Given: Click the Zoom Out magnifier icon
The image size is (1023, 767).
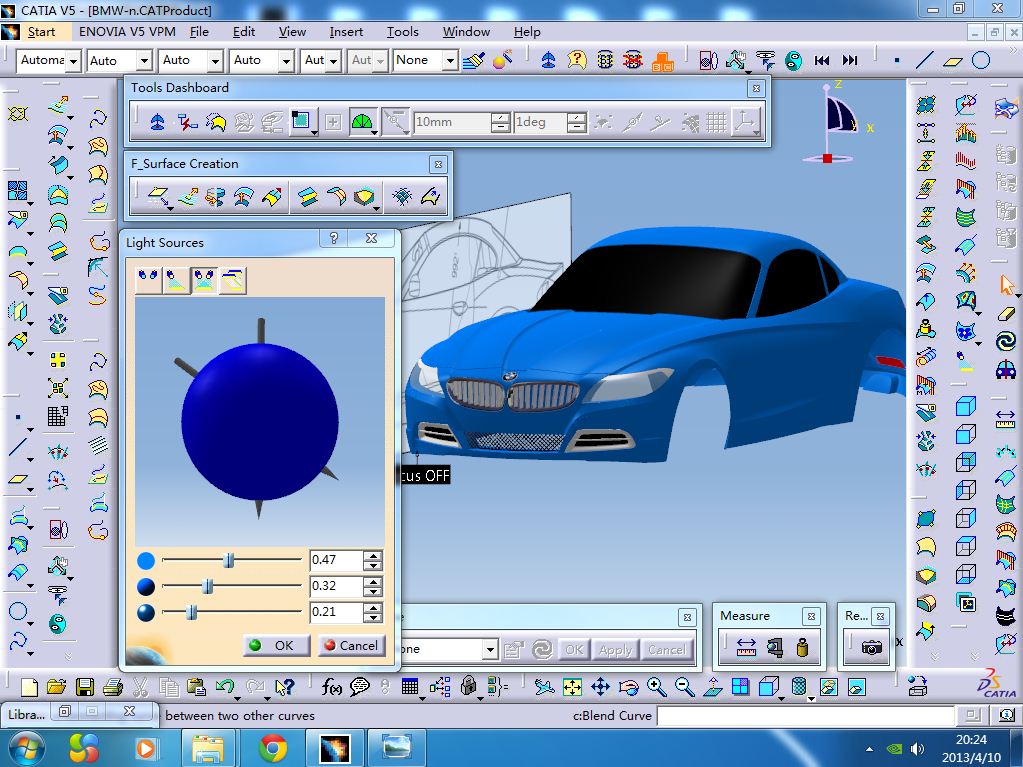Looking at the screenshot, I should click(x=684, y=687).
